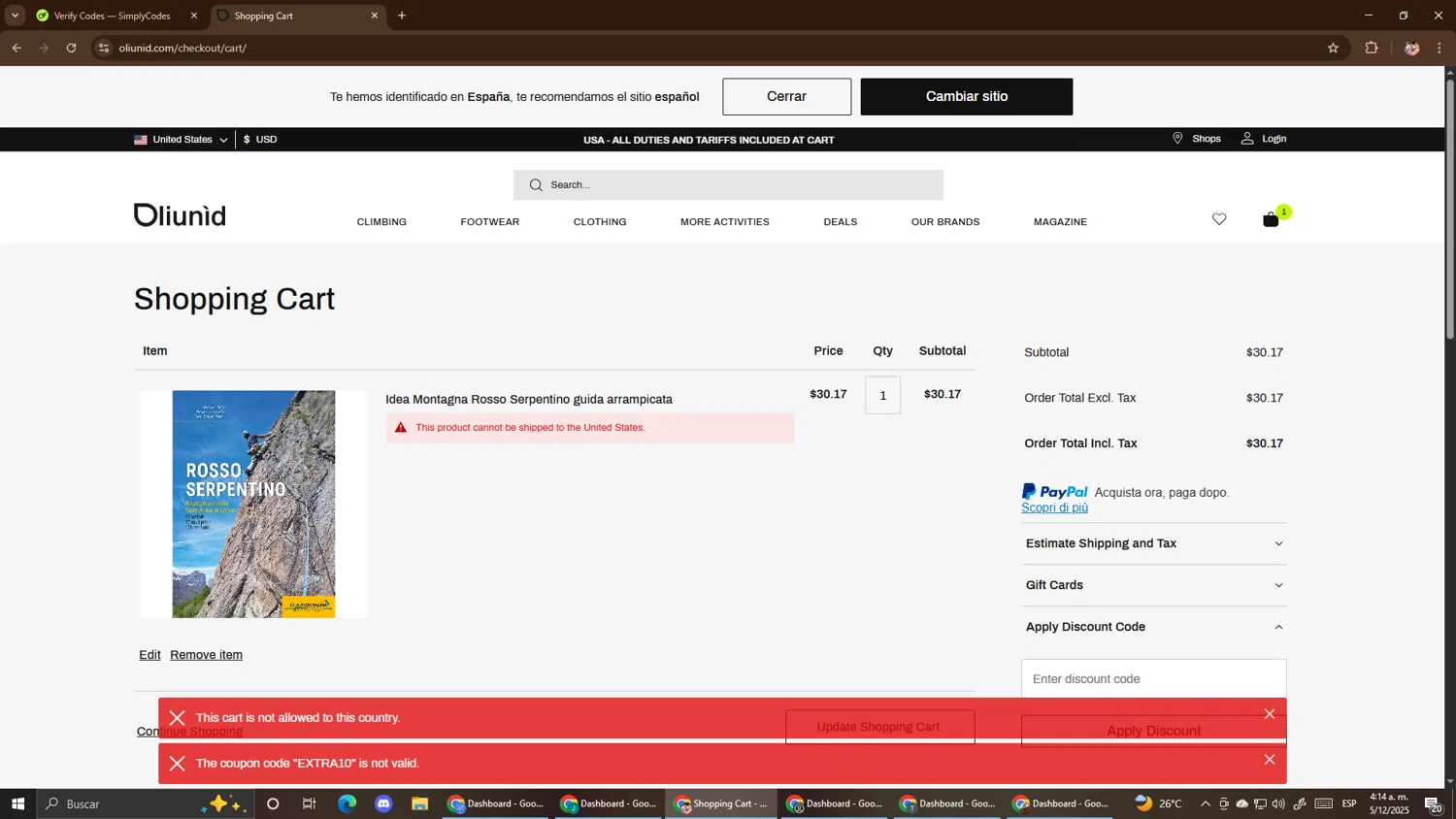Open the MORE ACTIVITIES menu

pos(725,222)
